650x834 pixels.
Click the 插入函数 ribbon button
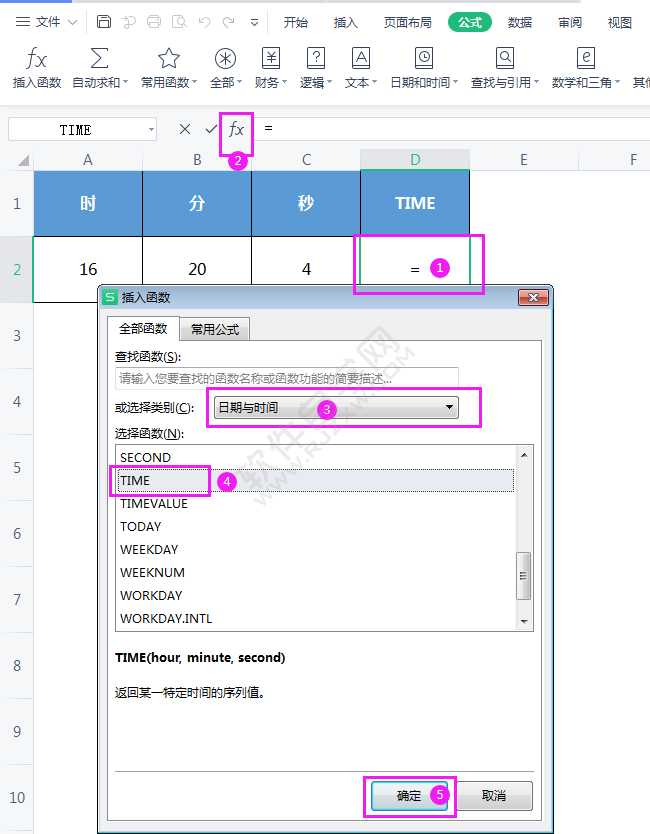coord(37,68)
